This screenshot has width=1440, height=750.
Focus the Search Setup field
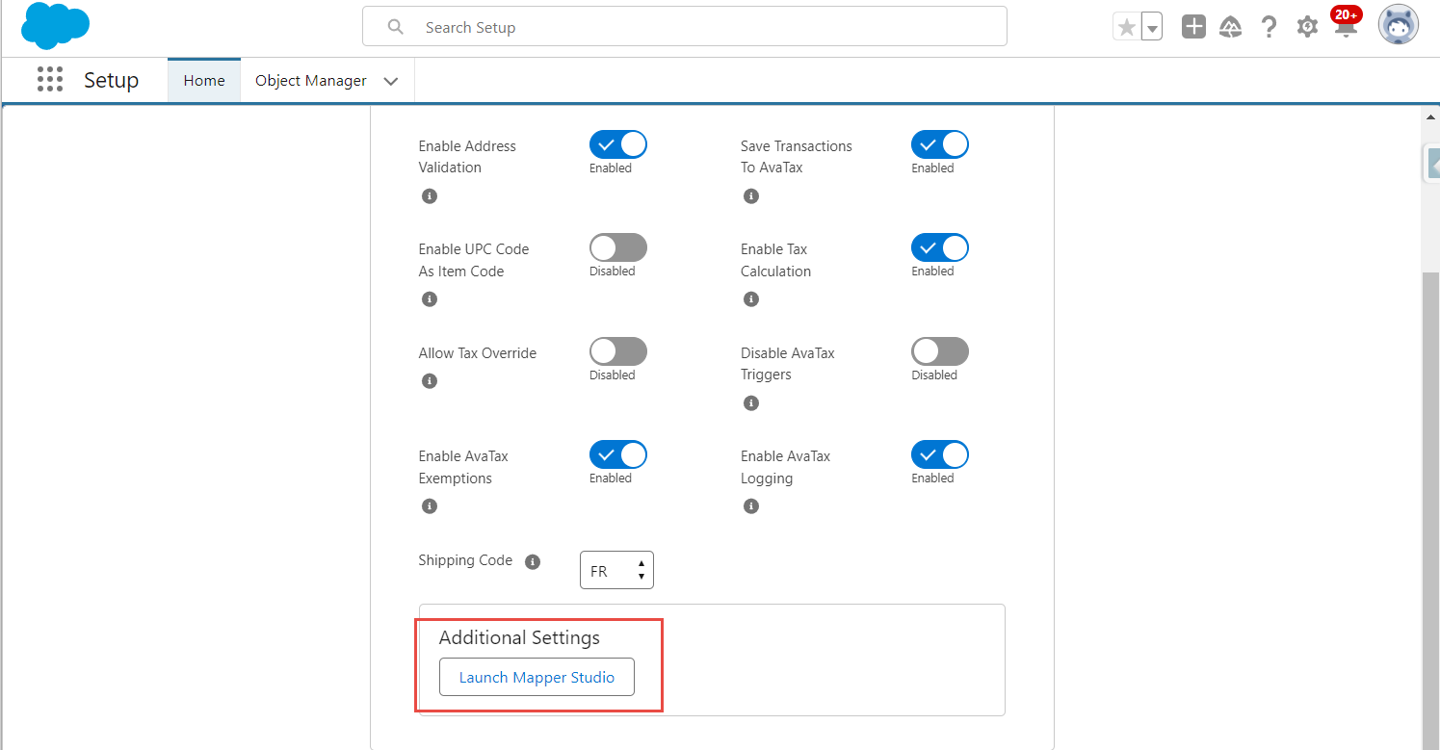pos(684,27)
